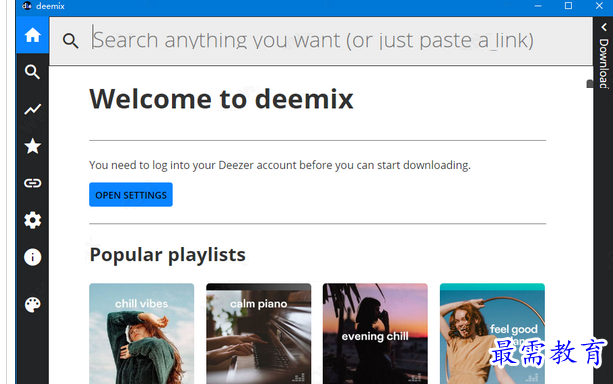This screenshot has height=384, width=613.
Task: Open the About info icon
Action: click(x=32, y=257)
